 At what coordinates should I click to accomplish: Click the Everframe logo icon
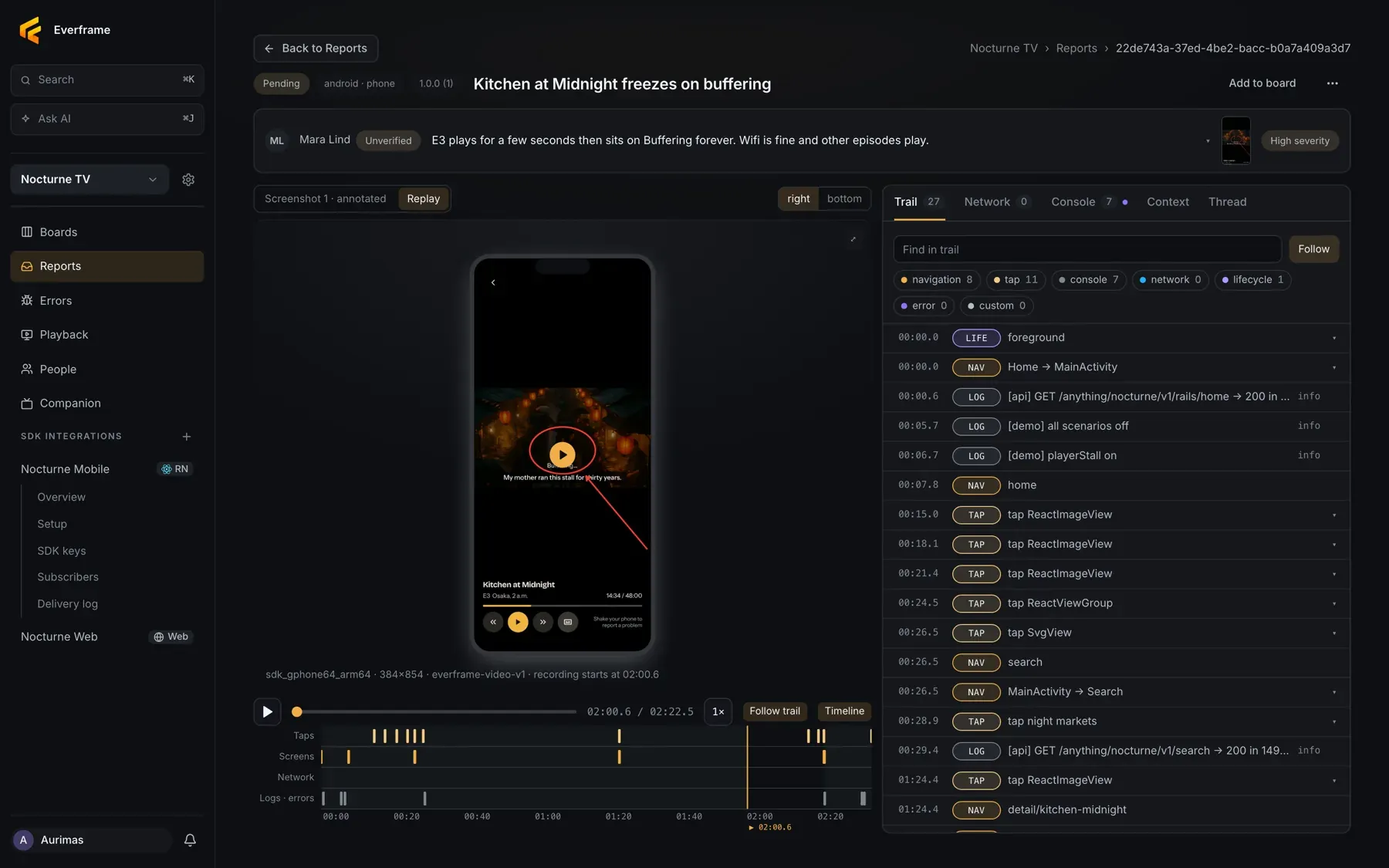point(30,30)
